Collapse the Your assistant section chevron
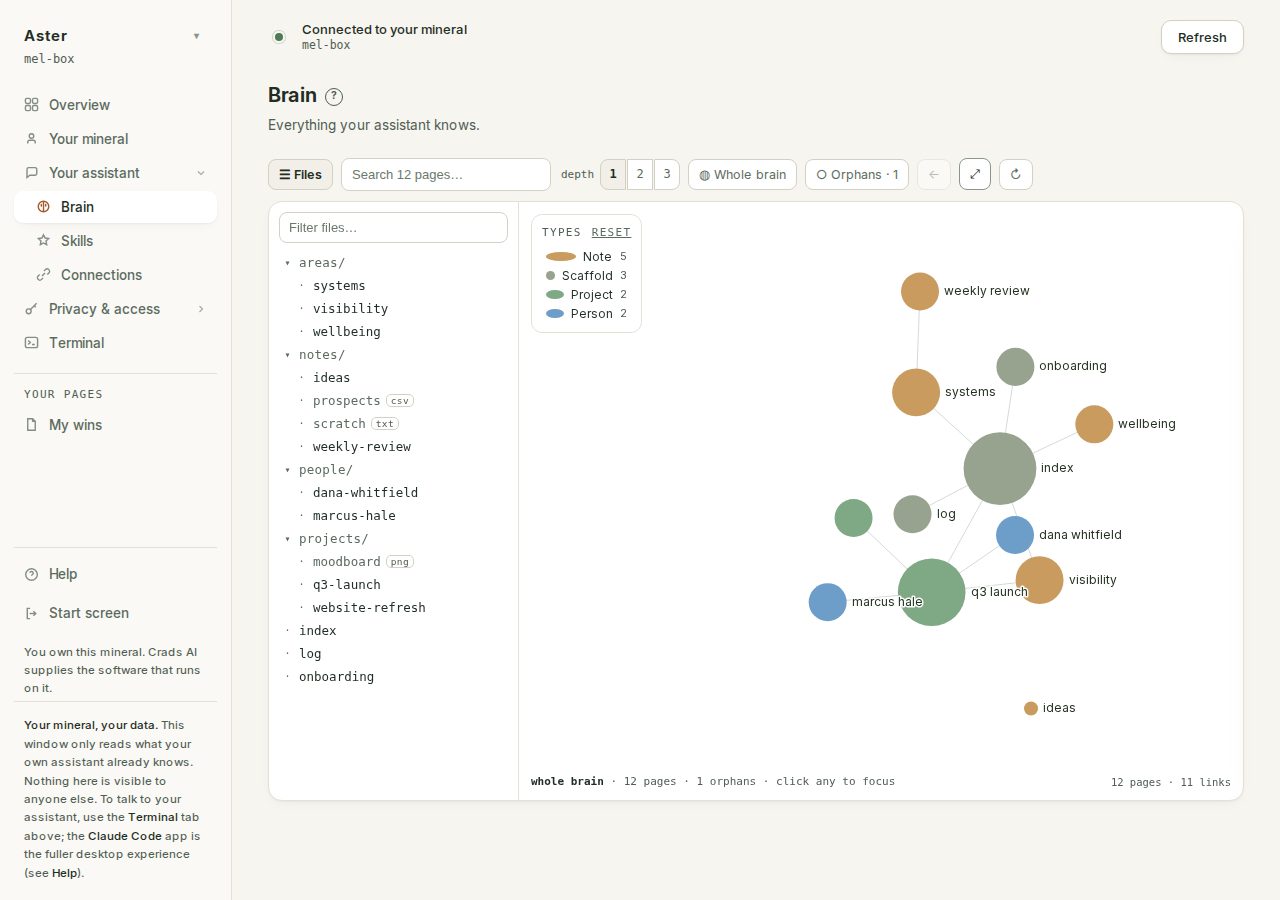Screen dimensions: 1280x900 (x=201, y=173)
